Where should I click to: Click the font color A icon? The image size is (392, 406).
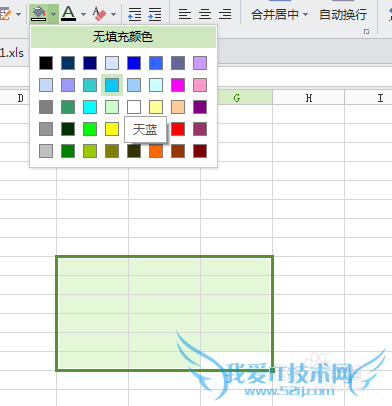coord(69,14)
